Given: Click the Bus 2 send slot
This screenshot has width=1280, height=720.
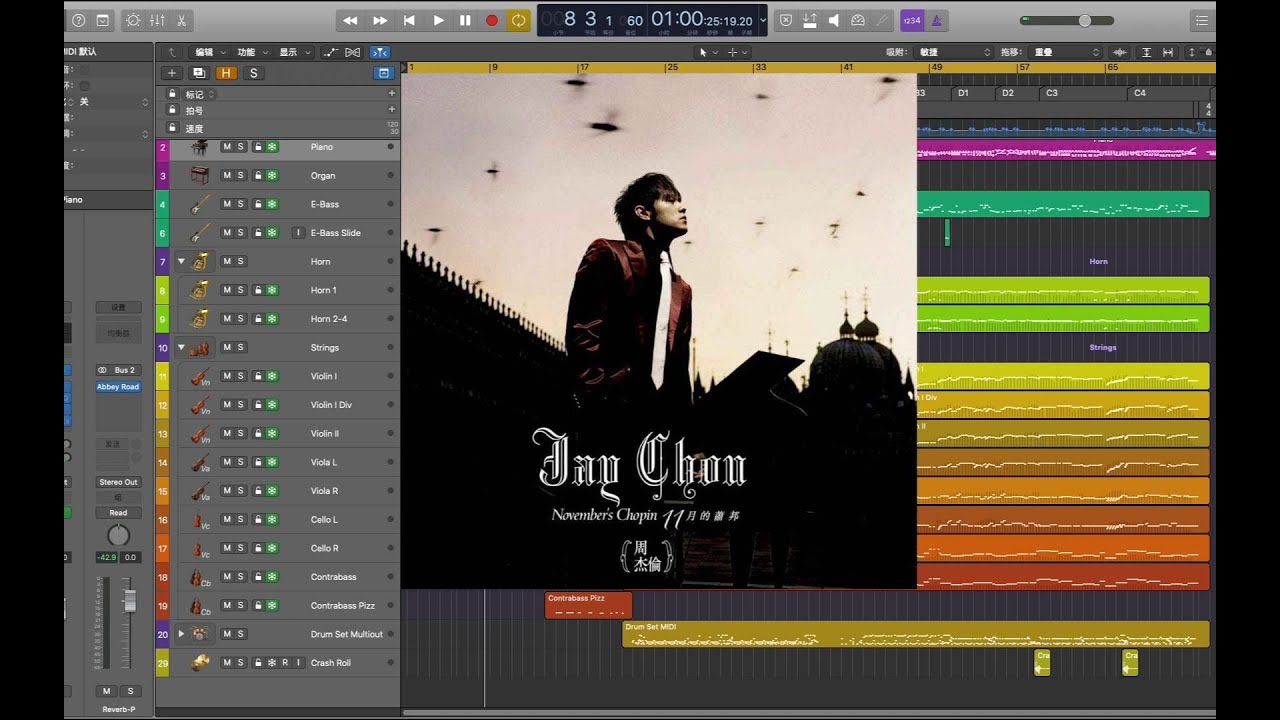Looking at the screenshot, I should coord(118,370).
